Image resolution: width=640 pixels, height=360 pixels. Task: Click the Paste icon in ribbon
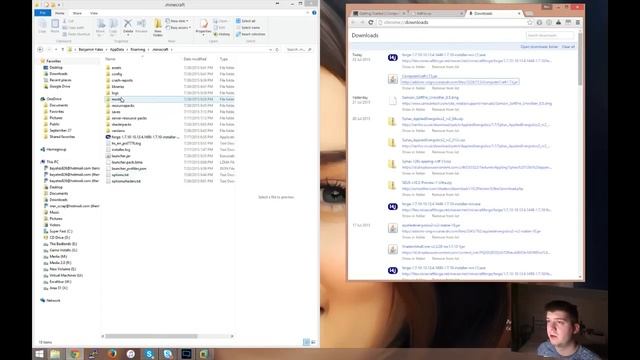tap(54, 26)
